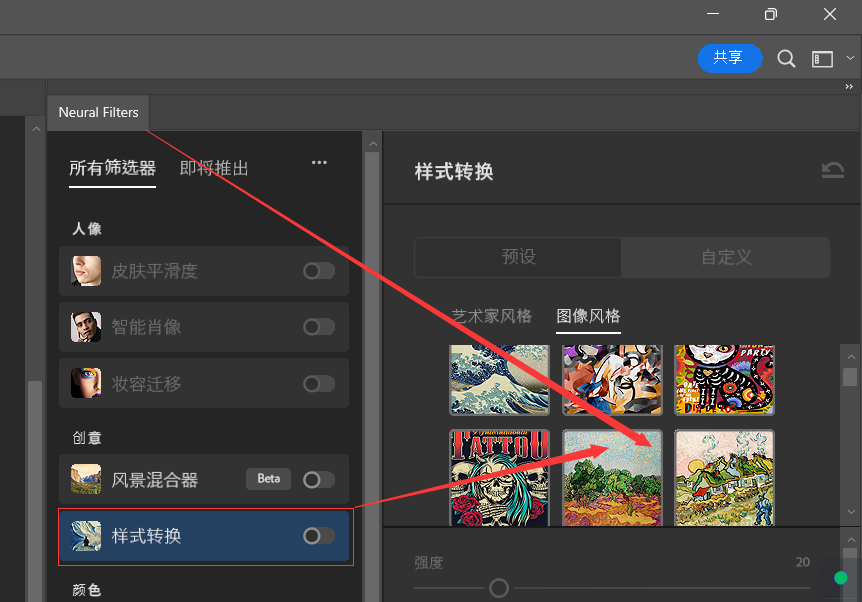Toggle the 风景混合器 filter switch
Viewport: 862px width, 602px height.
tap(319, 479)
